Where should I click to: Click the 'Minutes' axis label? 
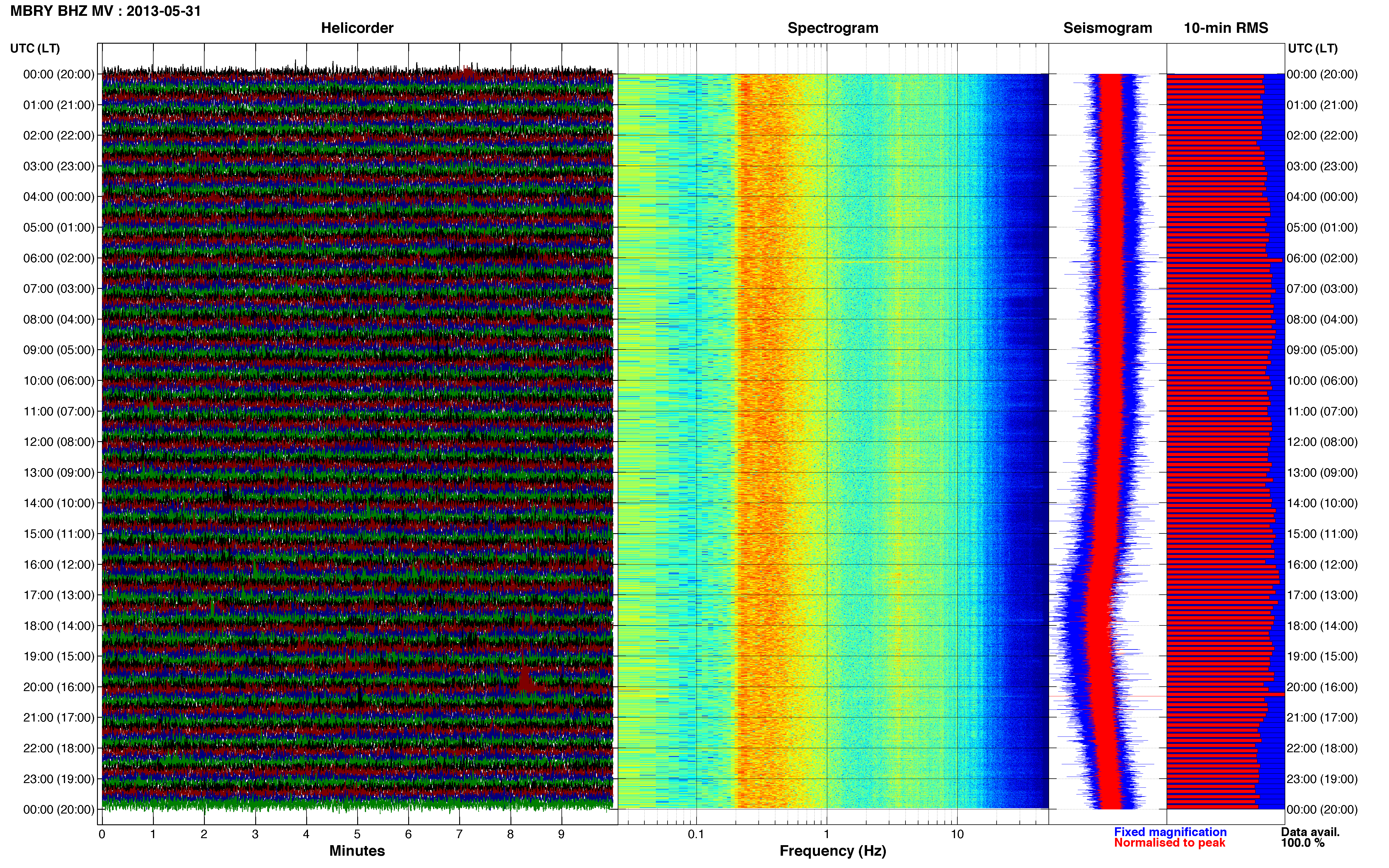357,851
